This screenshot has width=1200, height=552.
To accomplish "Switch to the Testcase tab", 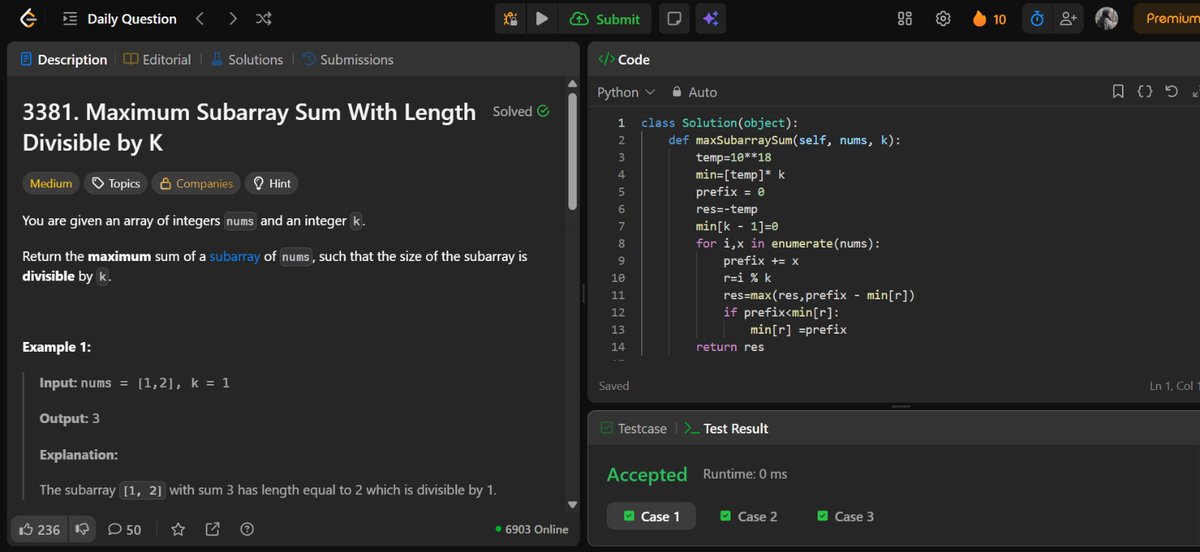I will [x=633, y=428].
